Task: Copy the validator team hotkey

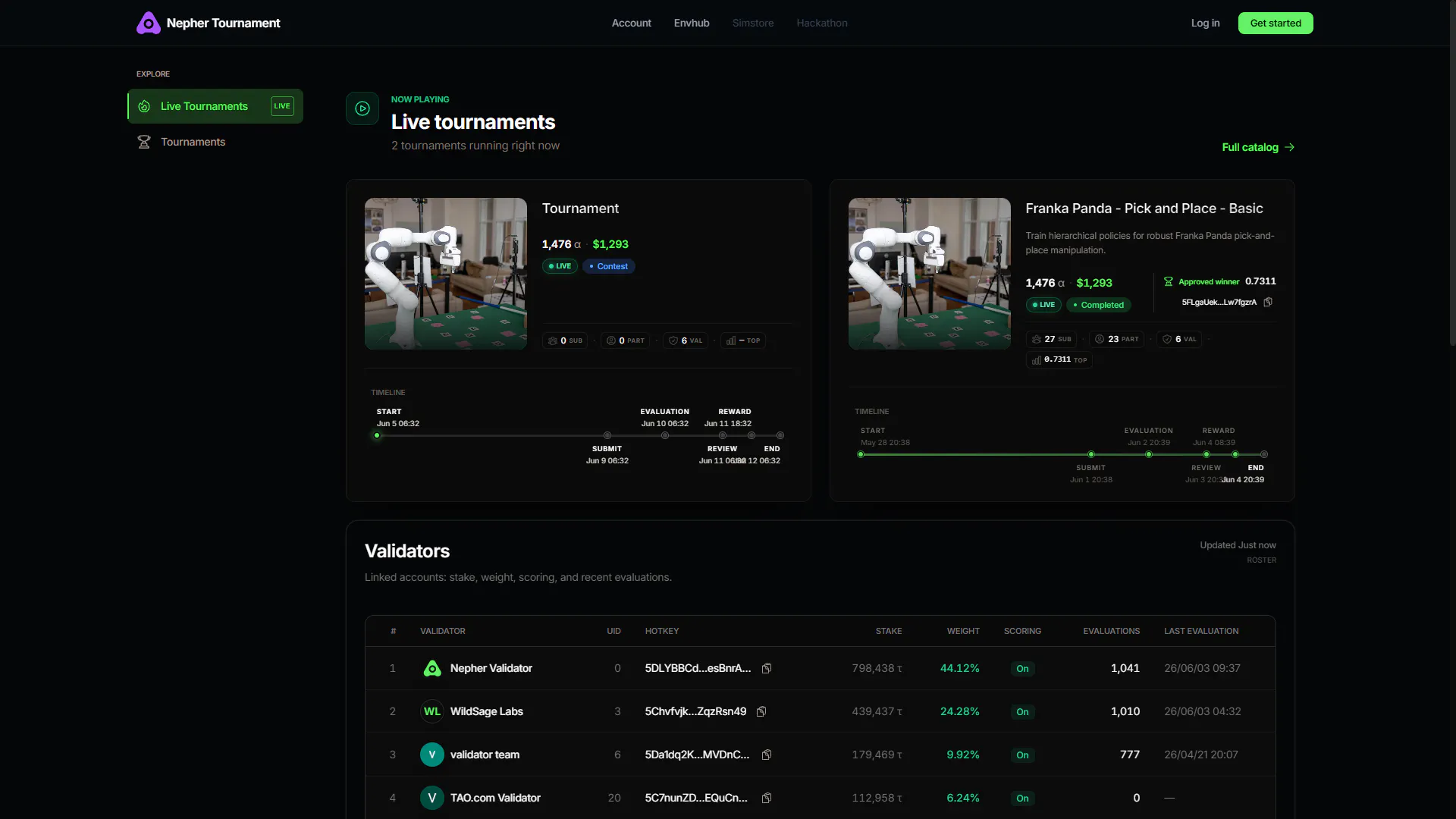Action: point(767,755)
